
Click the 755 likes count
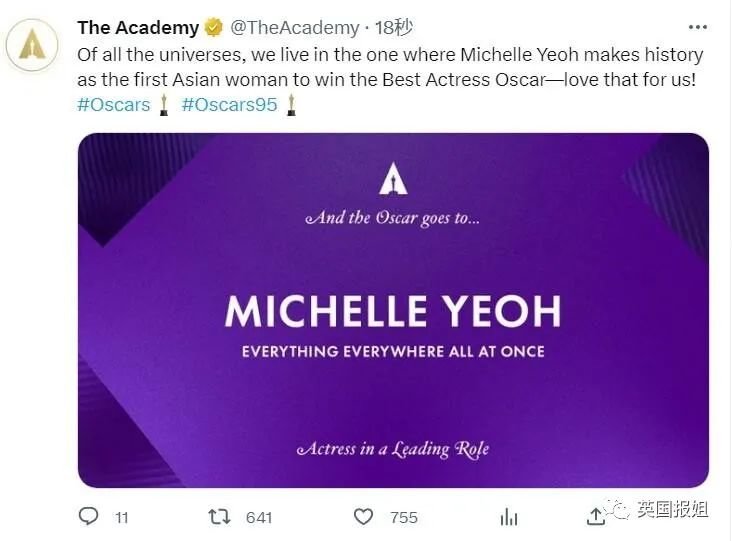click(404, 517)
